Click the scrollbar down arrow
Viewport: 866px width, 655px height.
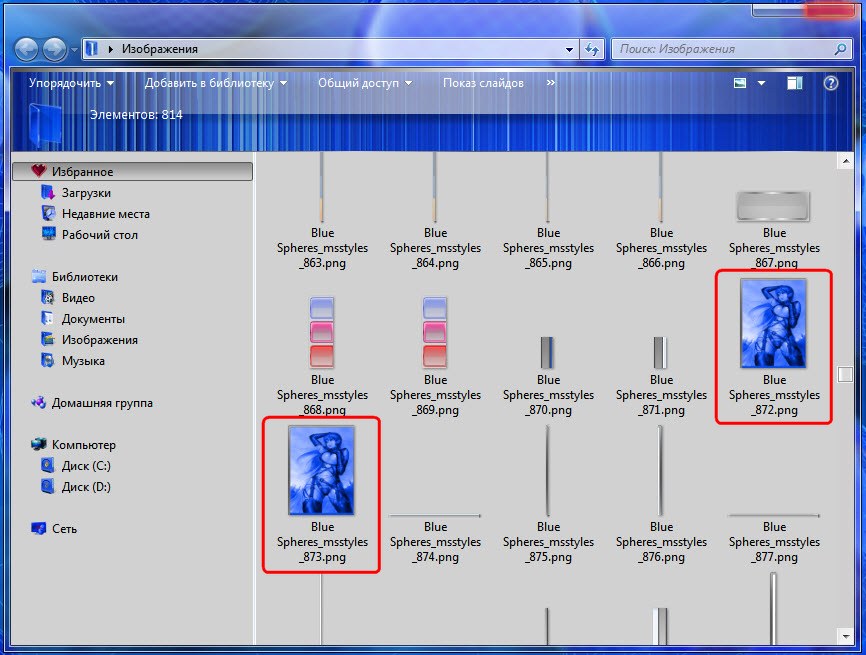[x=846, y=636]
